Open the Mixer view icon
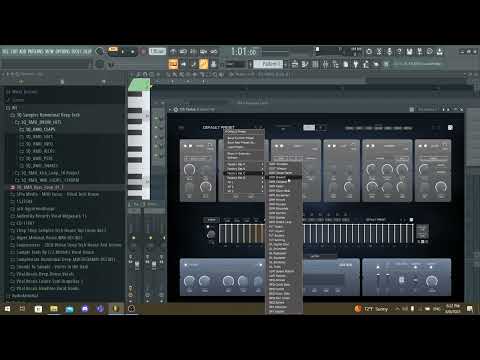480x360 pixels. (325, 64)
